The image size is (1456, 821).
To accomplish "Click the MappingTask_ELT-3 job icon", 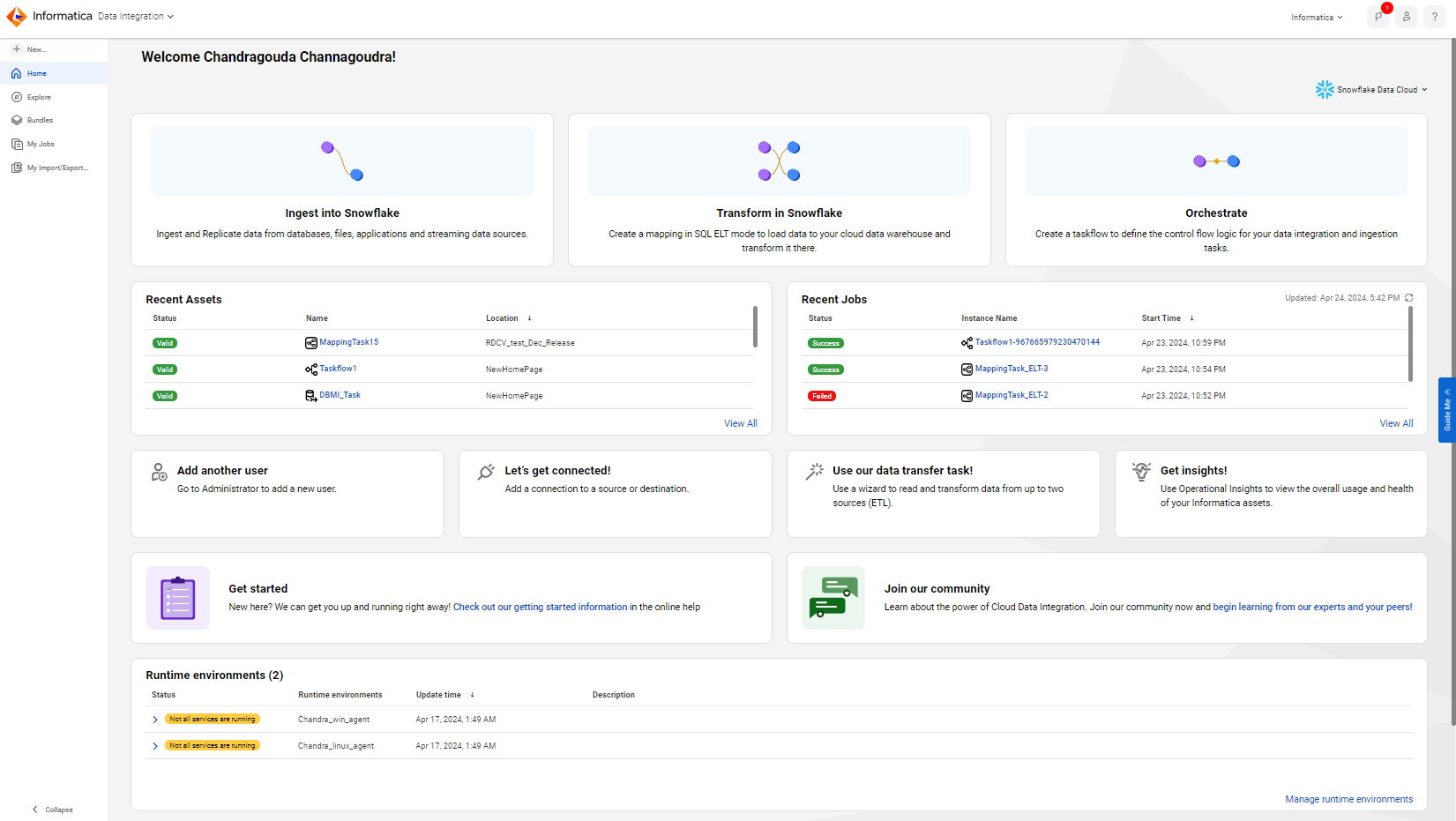I will 967,369.
